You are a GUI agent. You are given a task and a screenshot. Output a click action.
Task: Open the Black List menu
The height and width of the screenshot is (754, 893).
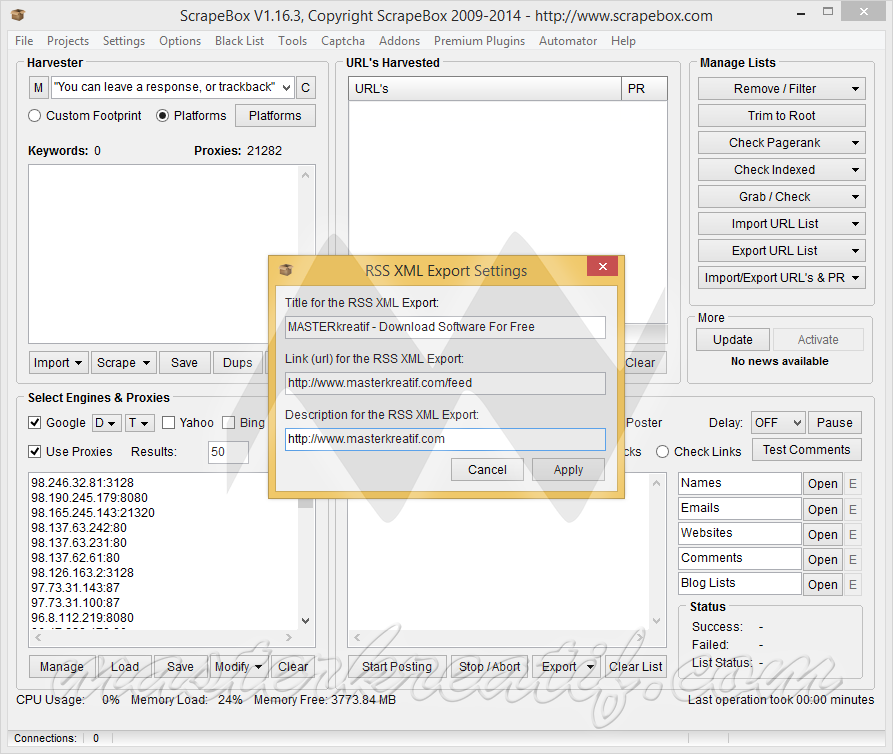click(239, 41)
